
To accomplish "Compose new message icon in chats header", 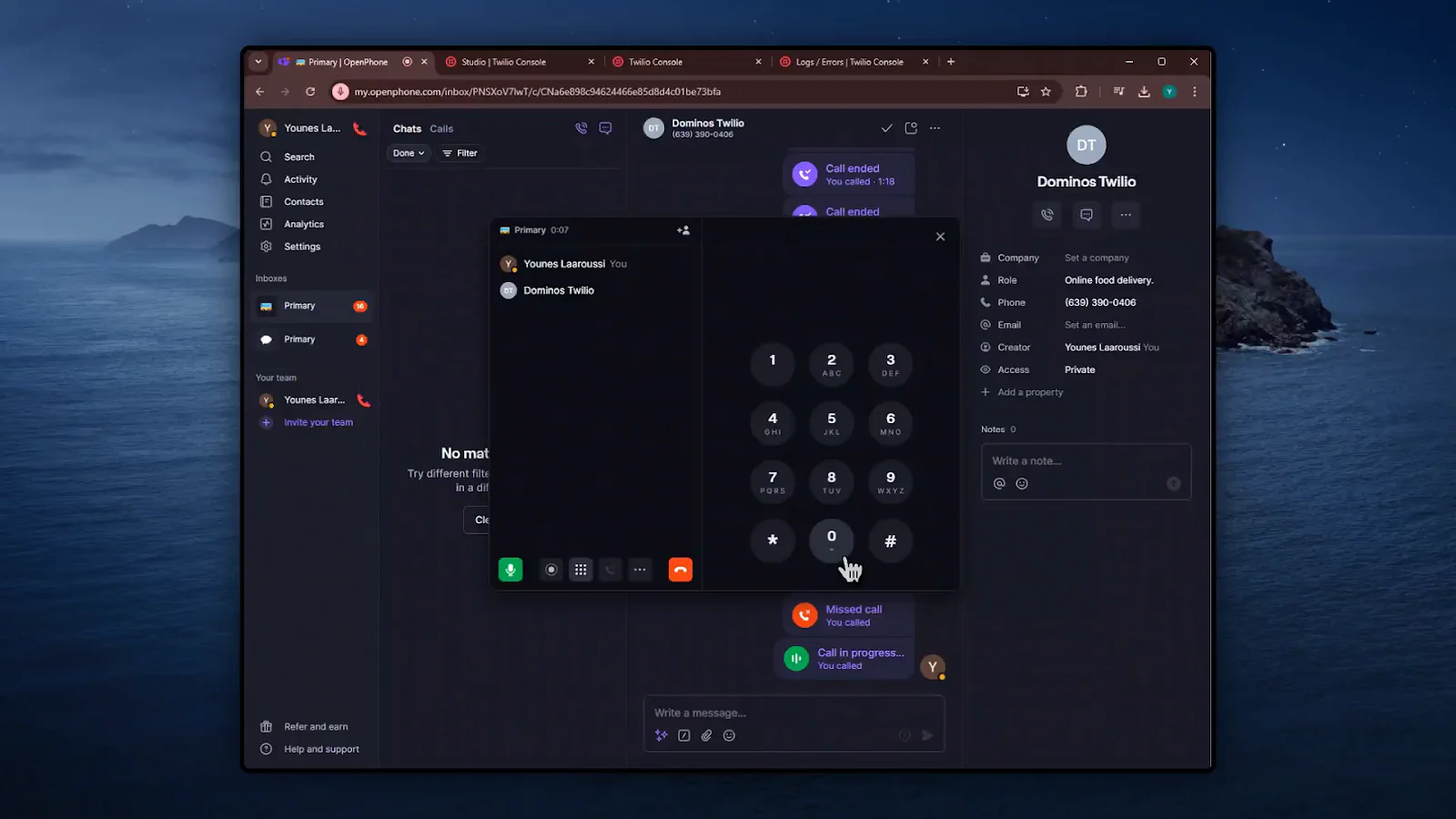I will [605, 128].
